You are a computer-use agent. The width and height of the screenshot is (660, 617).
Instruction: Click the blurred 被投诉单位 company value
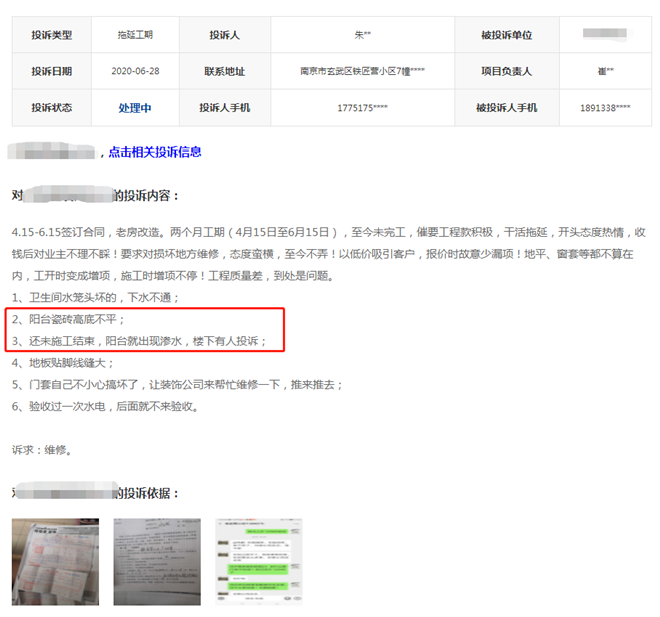(x=604, y=34)
